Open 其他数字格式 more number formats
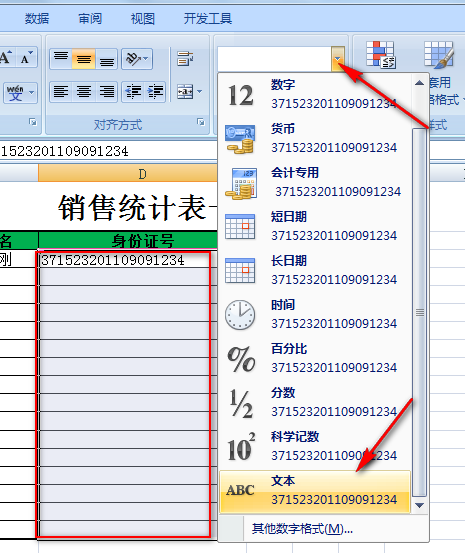The image size is (465, 553). tap(302, 529)
